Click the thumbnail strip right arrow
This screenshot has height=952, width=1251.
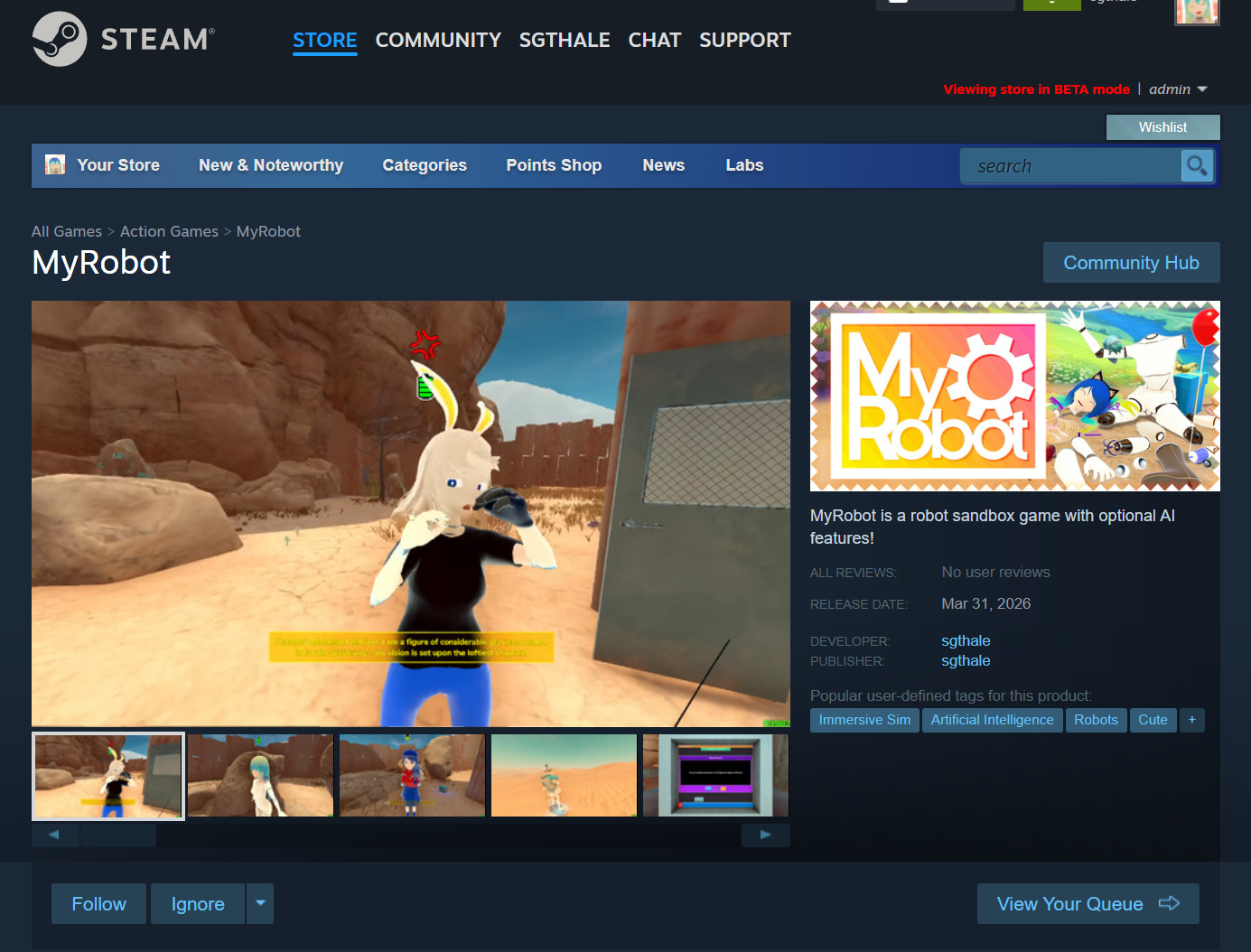click(x=766, y=835)
